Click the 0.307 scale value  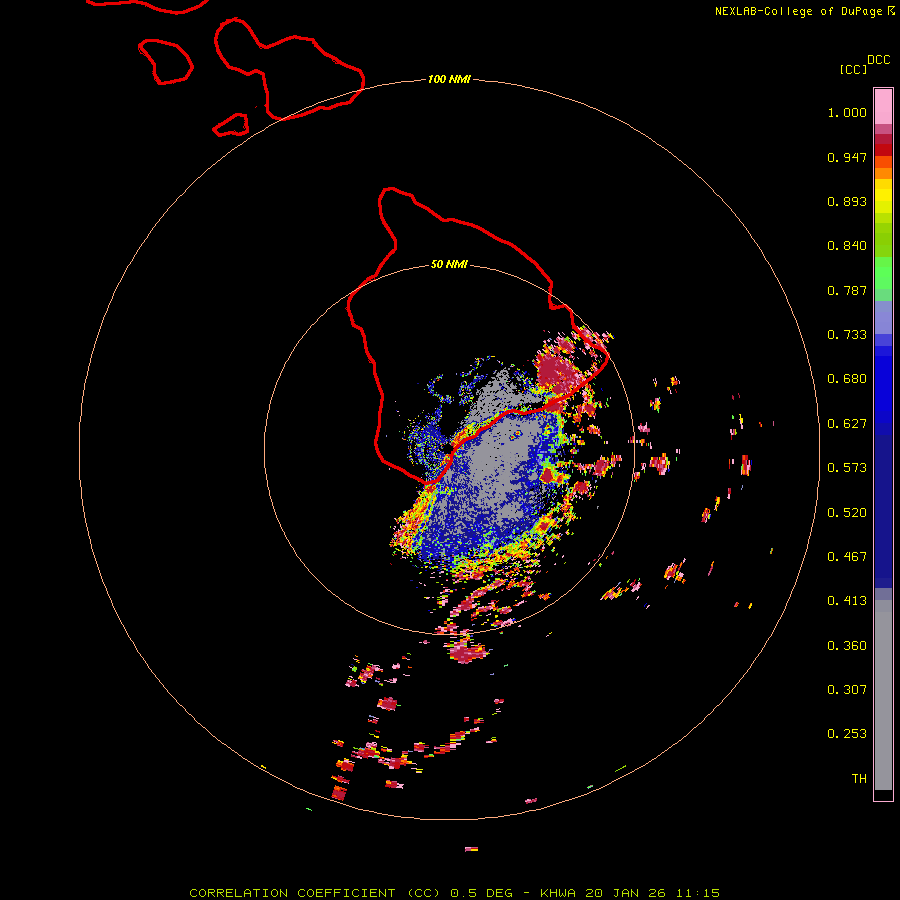(847, 690)
